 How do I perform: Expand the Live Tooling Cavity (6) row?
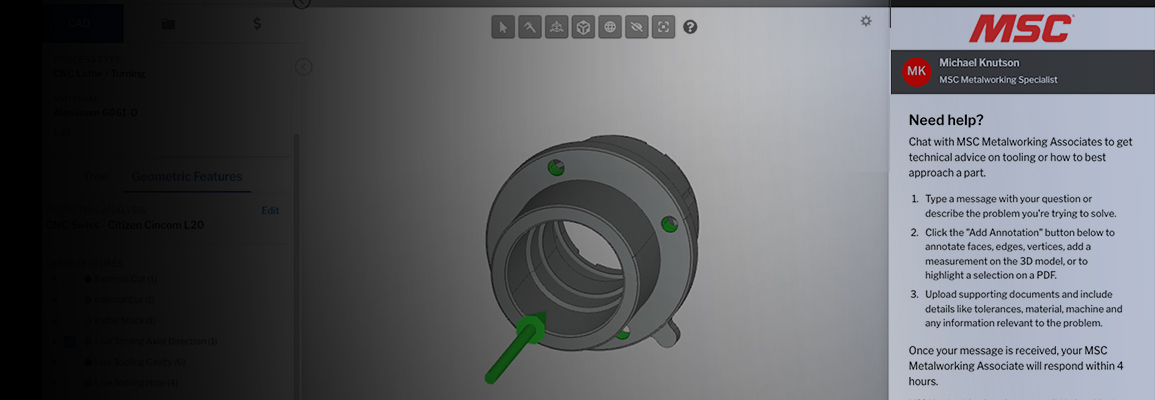(55, 362)
